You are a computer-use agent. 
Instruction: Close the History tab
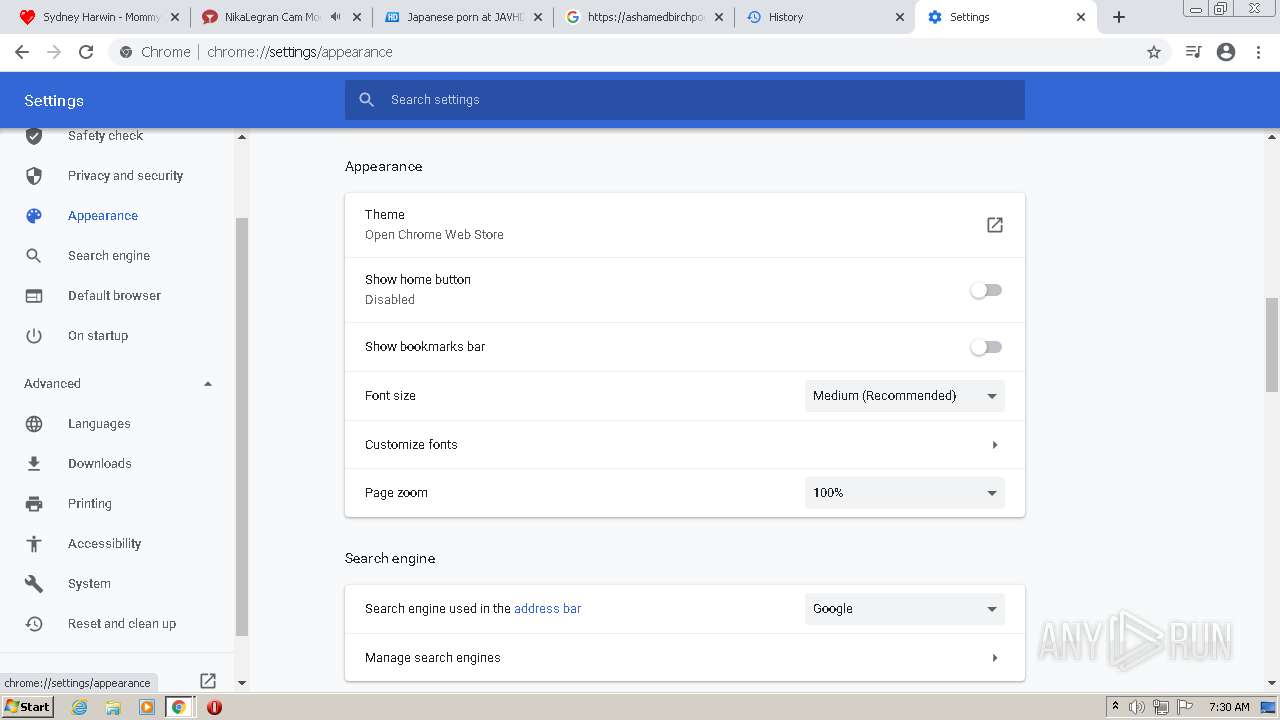pyautogui.click(x=899, y=17)
